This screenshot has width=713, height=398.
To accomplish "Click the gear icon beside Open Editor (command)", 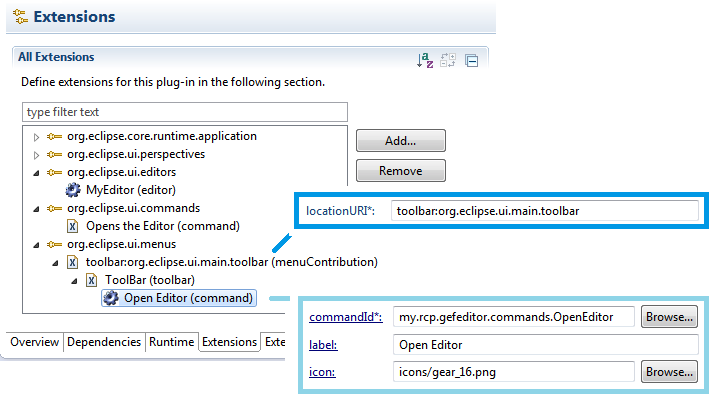I will tap(110, 298).
